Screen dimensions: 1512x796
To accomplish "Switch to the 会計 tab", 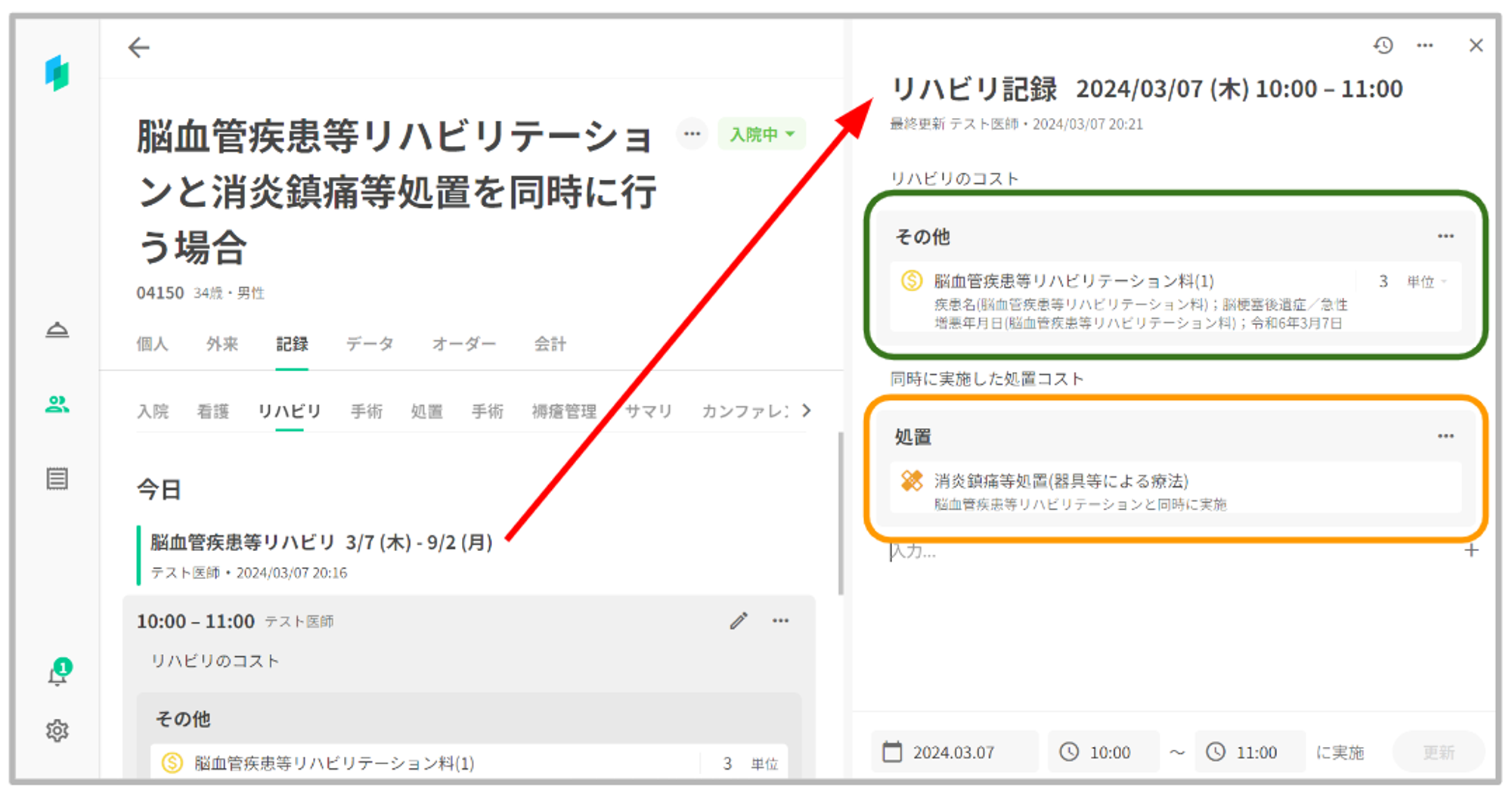I will coord(550,344).
